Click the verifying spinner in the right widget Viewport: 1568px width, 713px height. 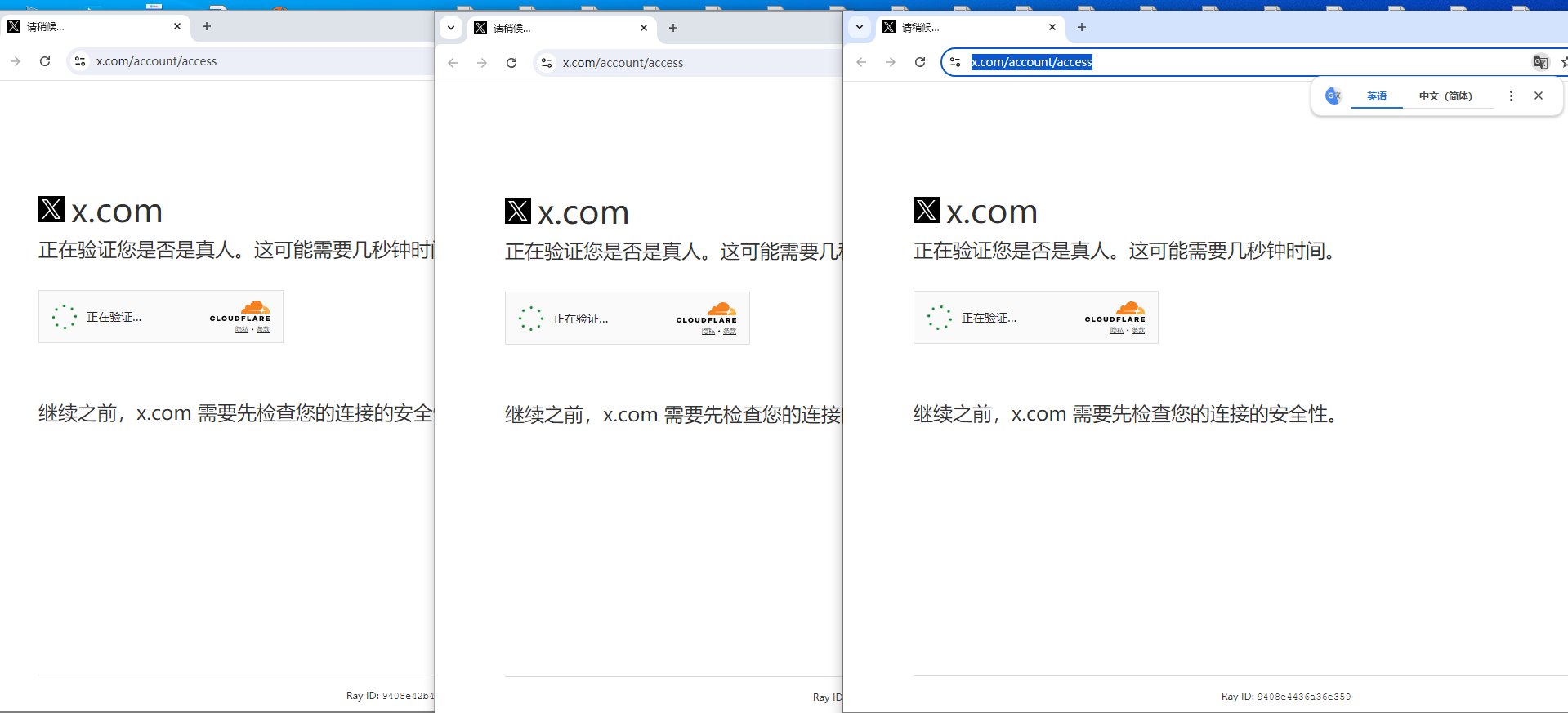pos(940,318)
